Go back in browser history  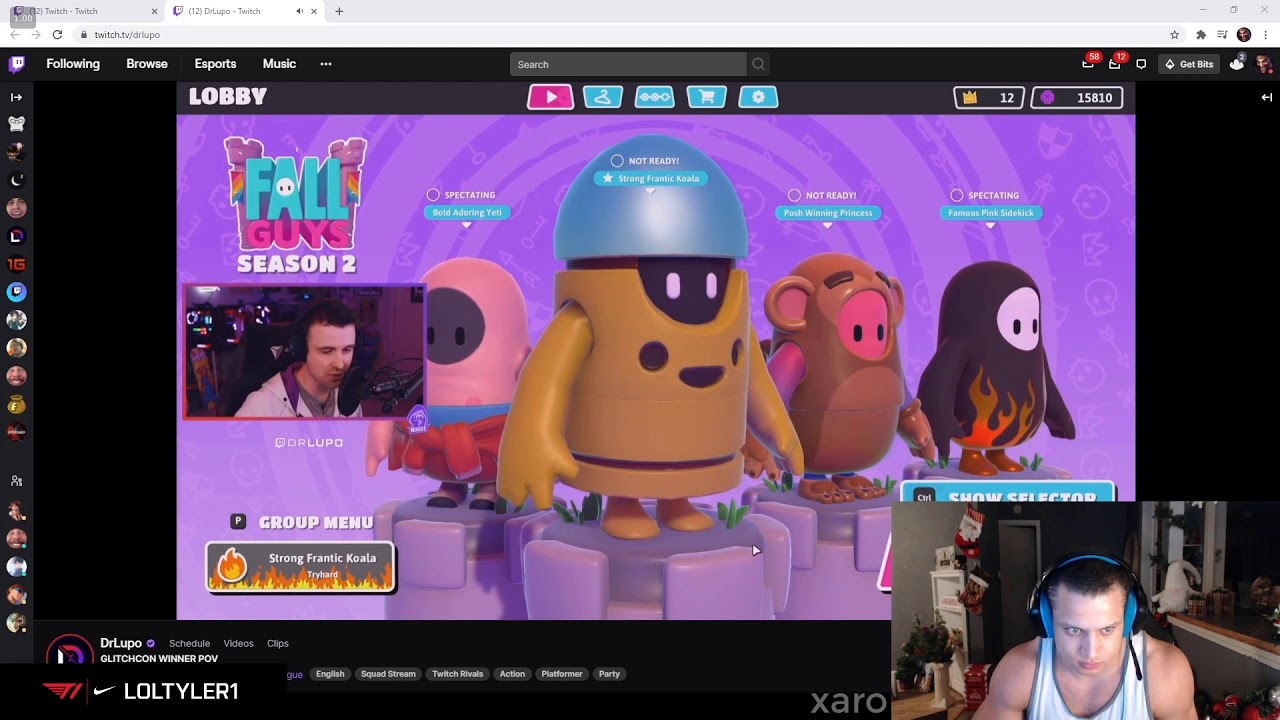click(14, 34)
